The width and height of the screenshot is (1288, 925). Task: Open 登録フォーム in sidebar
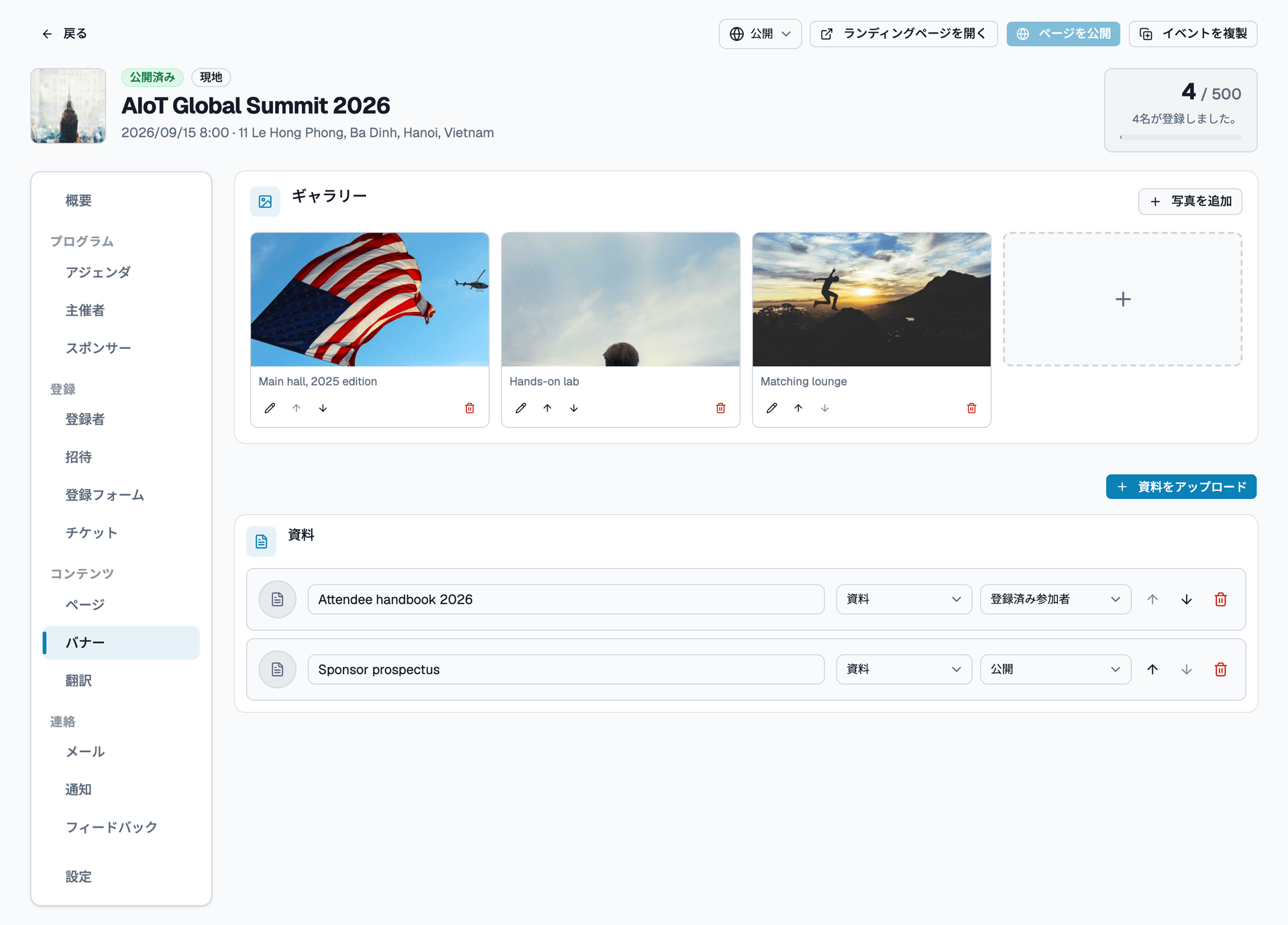pyautogui.click(x=121, y=495)
